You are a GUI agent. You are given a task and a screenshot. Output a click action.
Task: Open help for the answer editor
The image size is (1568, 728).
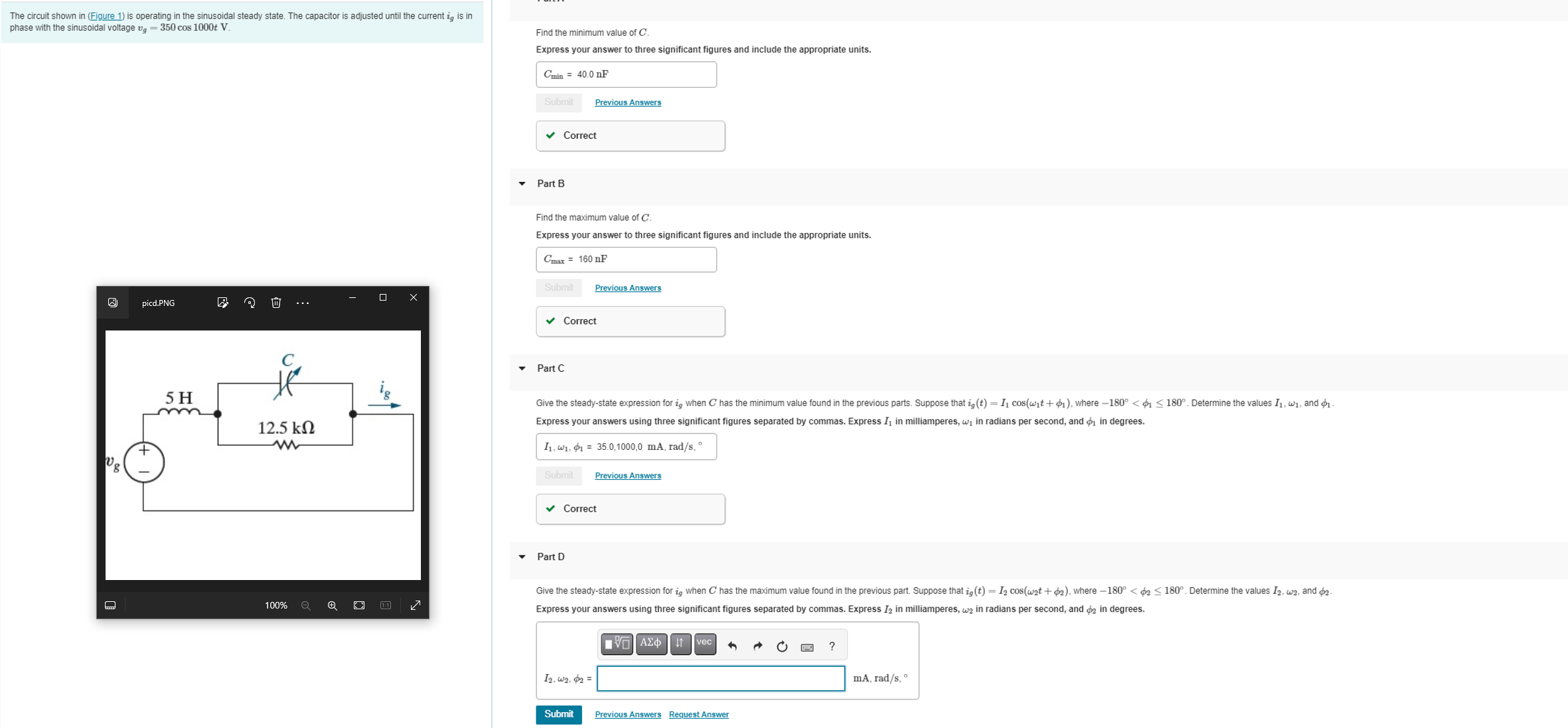coord(832,646)
